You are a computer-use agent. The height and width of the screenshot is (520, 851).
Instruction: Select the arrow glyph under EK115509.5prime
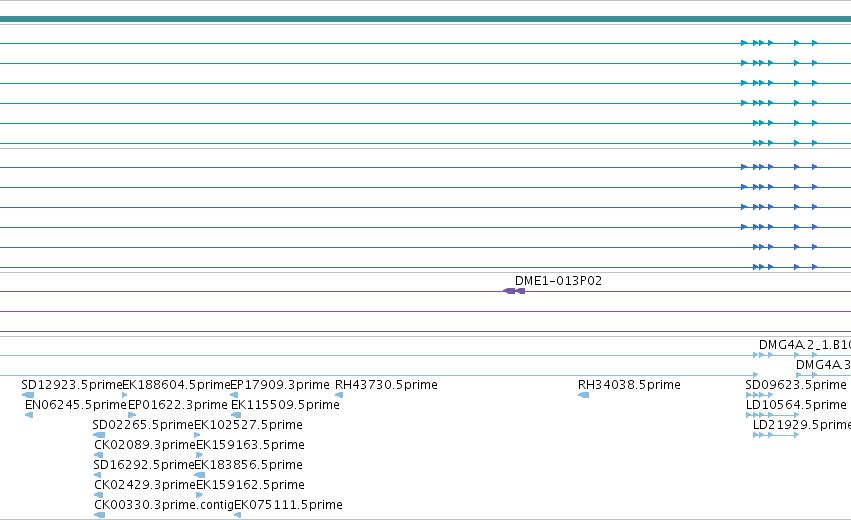pos(236,415)
